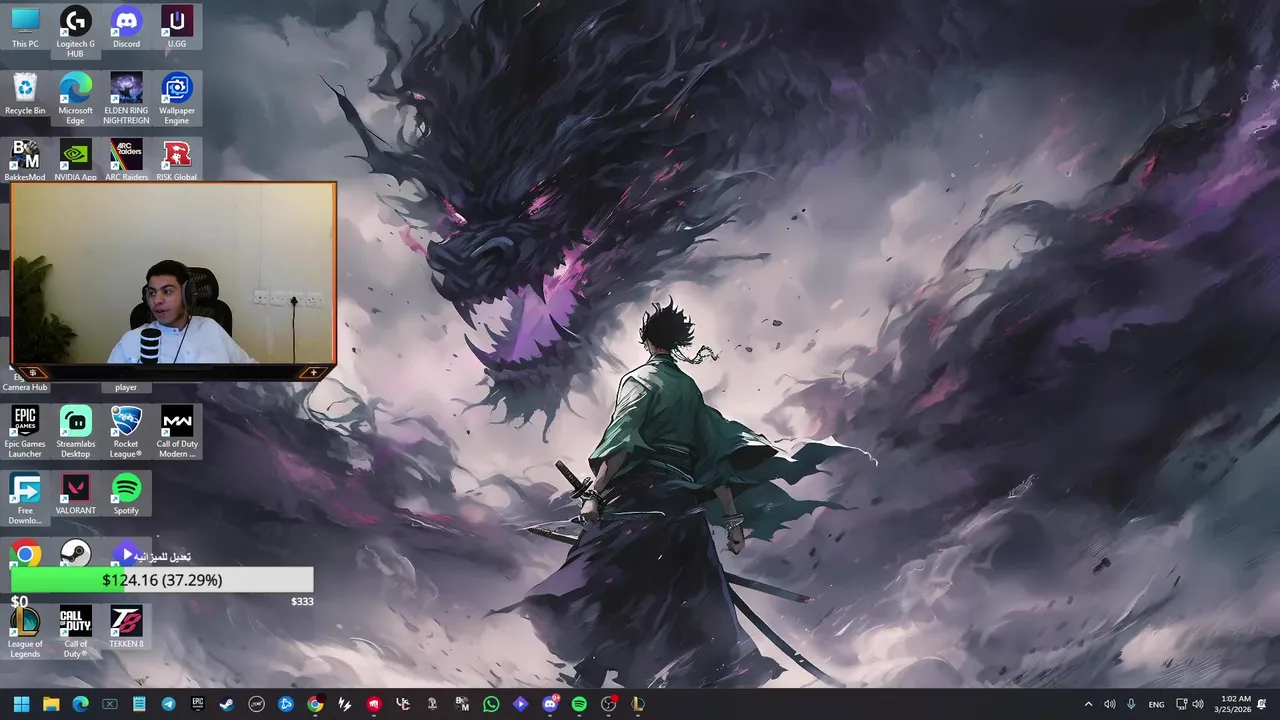
Task: Select the Spotify shortcut on the desktop
Action: tap(126, 494)
